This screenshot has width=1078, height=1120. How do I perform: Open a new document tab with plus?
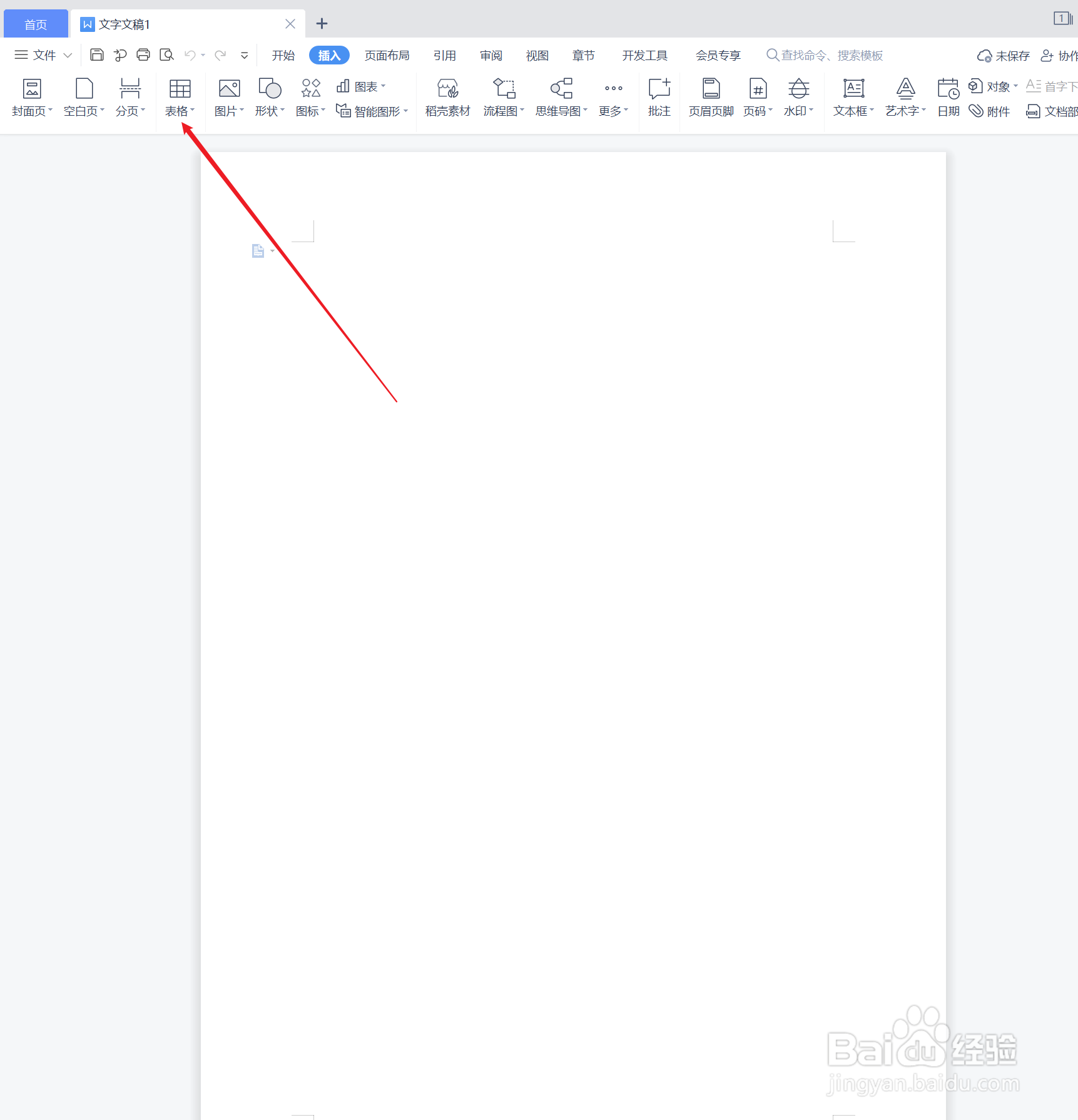pyautogui.click(x=322, y=23)
